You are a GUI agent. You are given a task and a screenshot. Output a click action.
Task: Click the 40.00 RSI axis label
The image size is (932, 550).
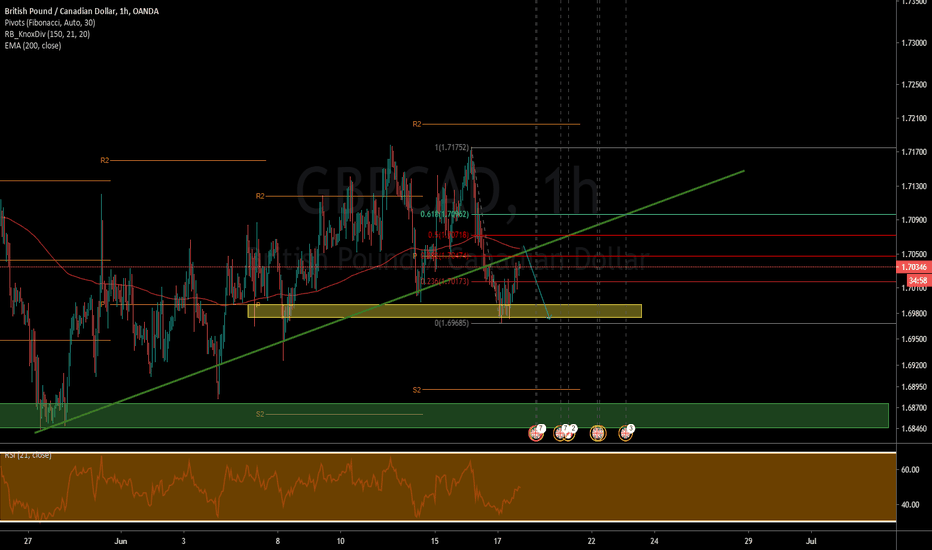pyautogui.click(x=910, y=505)
